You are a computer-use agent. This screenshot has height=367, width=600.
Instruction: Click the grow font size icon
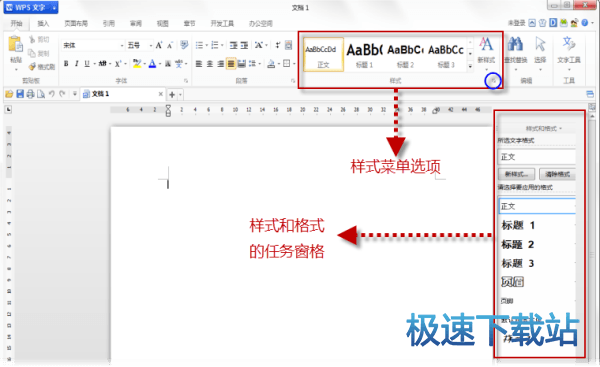pos(159,45)
